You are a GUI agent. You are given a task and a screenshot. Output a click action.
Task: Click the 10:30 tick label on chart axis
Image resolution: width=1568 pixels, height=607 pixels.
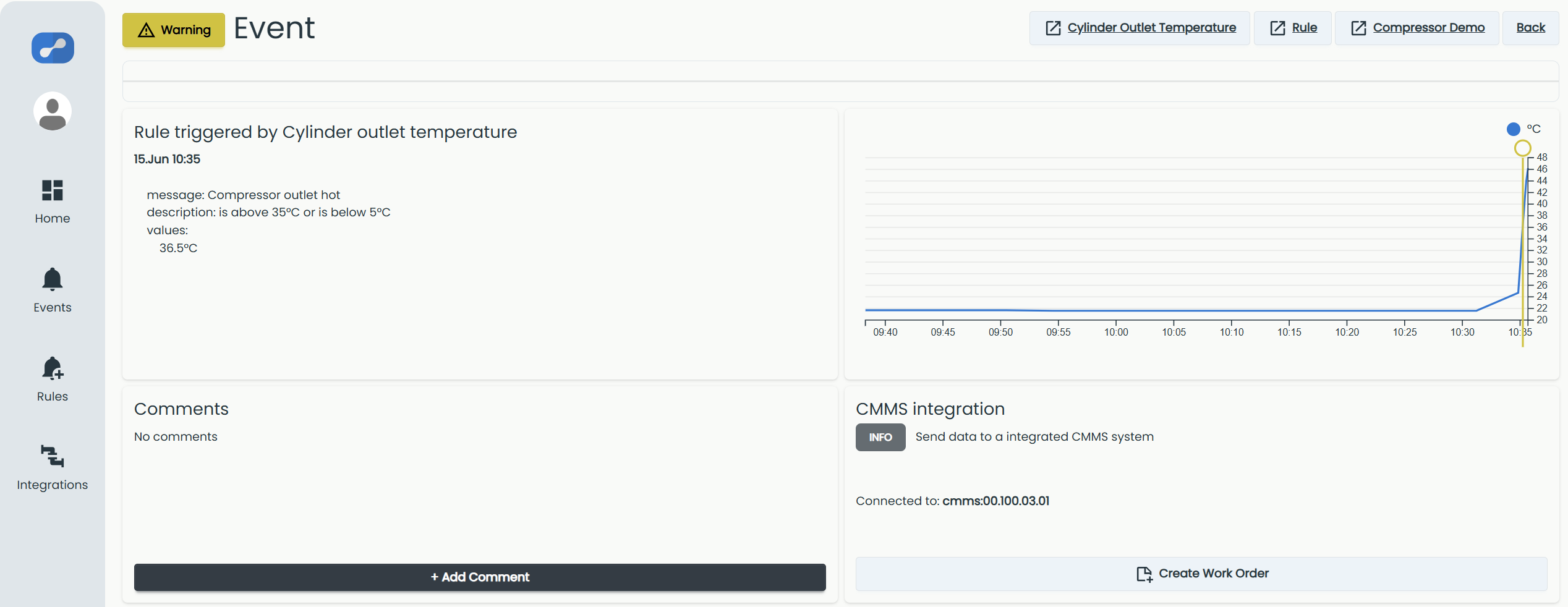(1462, 333)
